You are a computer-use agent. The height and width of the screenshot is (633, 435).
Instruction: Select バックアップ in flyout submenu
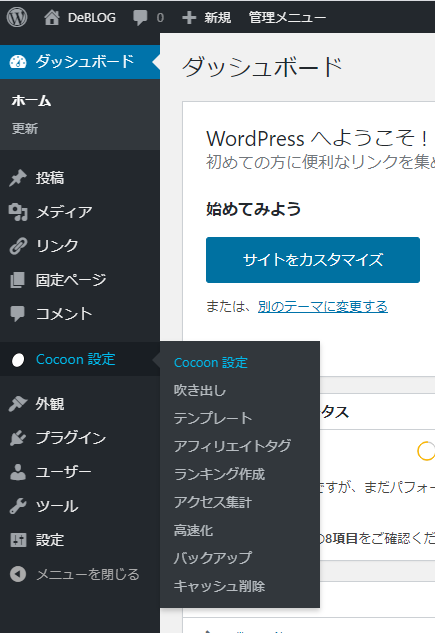(x=213, y=558)
